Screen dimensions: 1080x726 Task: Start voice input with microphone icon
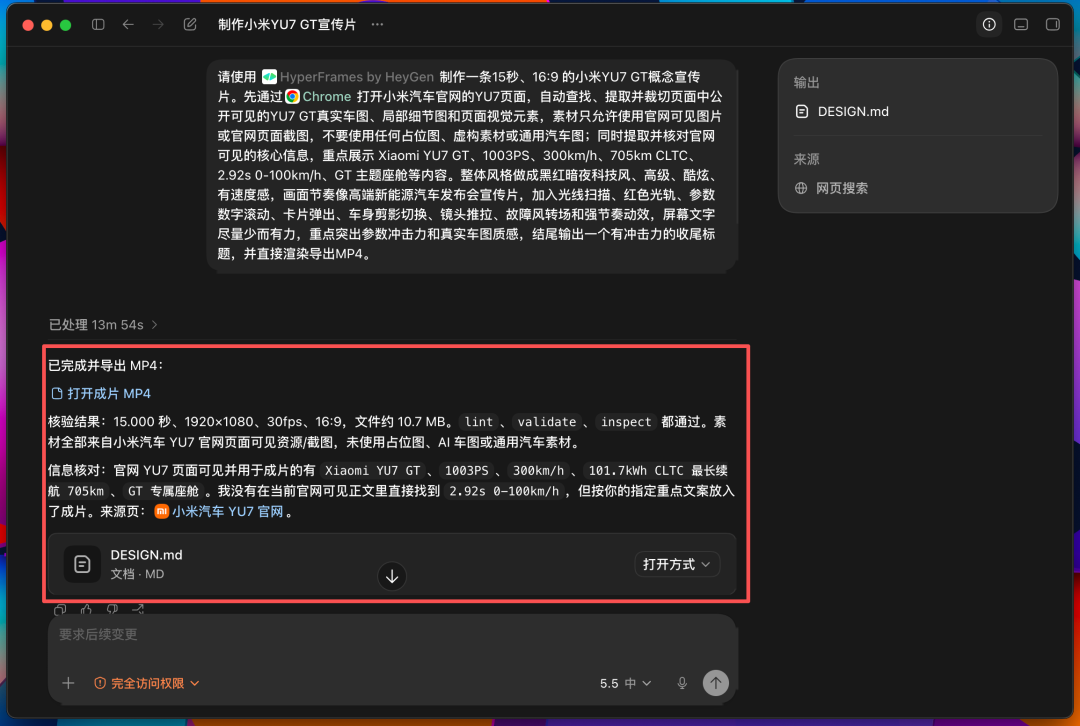682,683
